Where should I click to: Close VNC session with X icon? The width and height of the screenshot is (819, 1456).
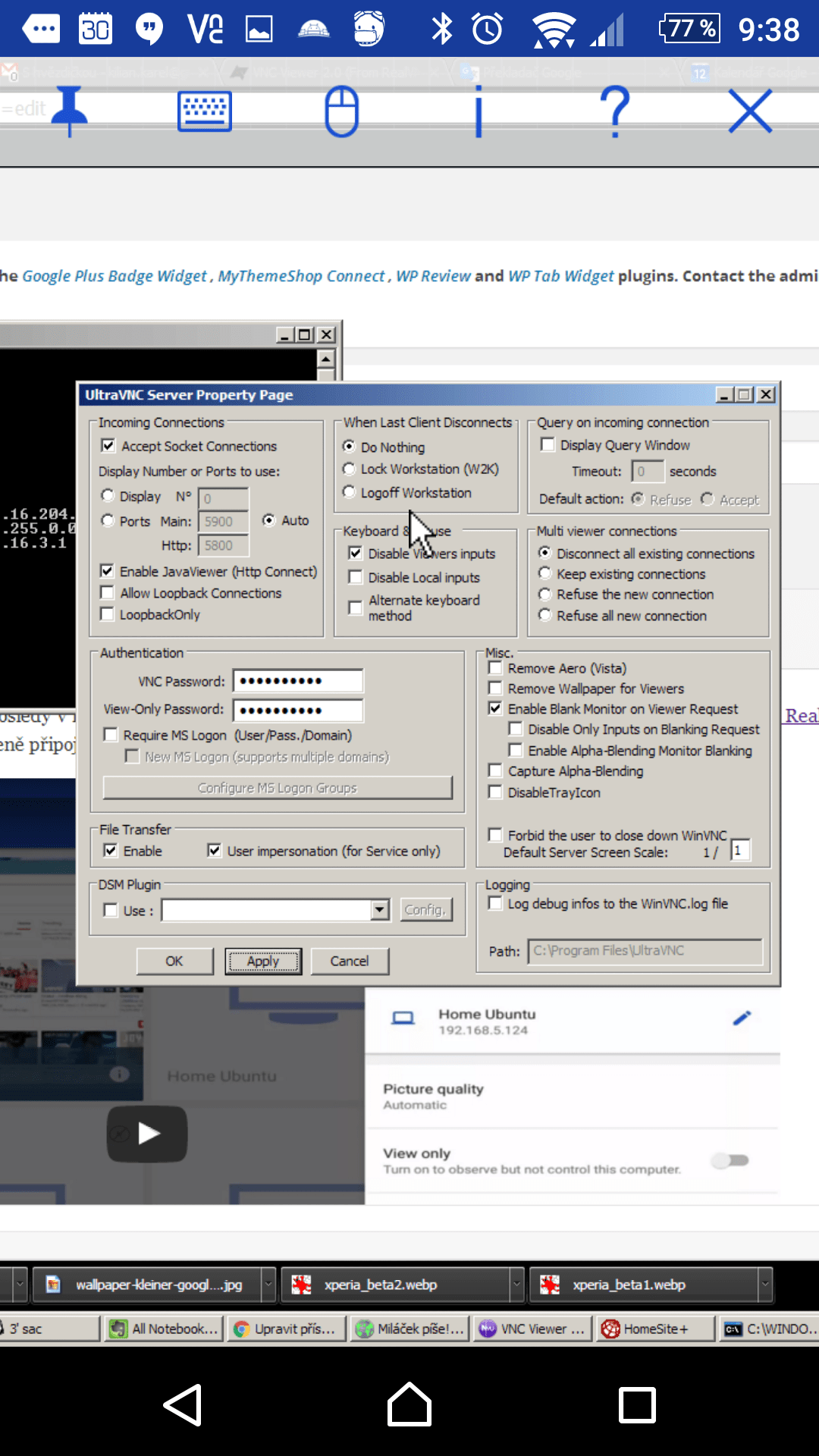pyautogui.click(x=751, y=111)
